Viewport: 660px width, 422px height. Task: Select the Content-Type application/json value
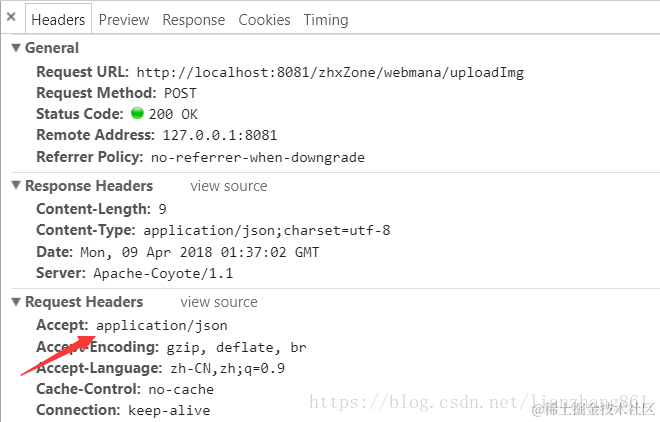(x=266, y=231)
